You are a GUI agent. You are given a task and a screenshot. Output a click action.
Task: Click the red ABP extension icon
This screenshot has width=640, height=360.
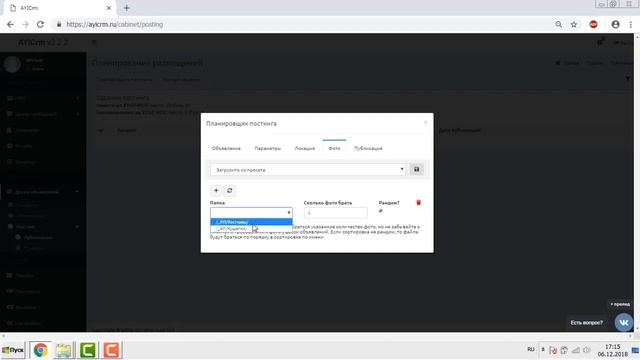[593, 24]
